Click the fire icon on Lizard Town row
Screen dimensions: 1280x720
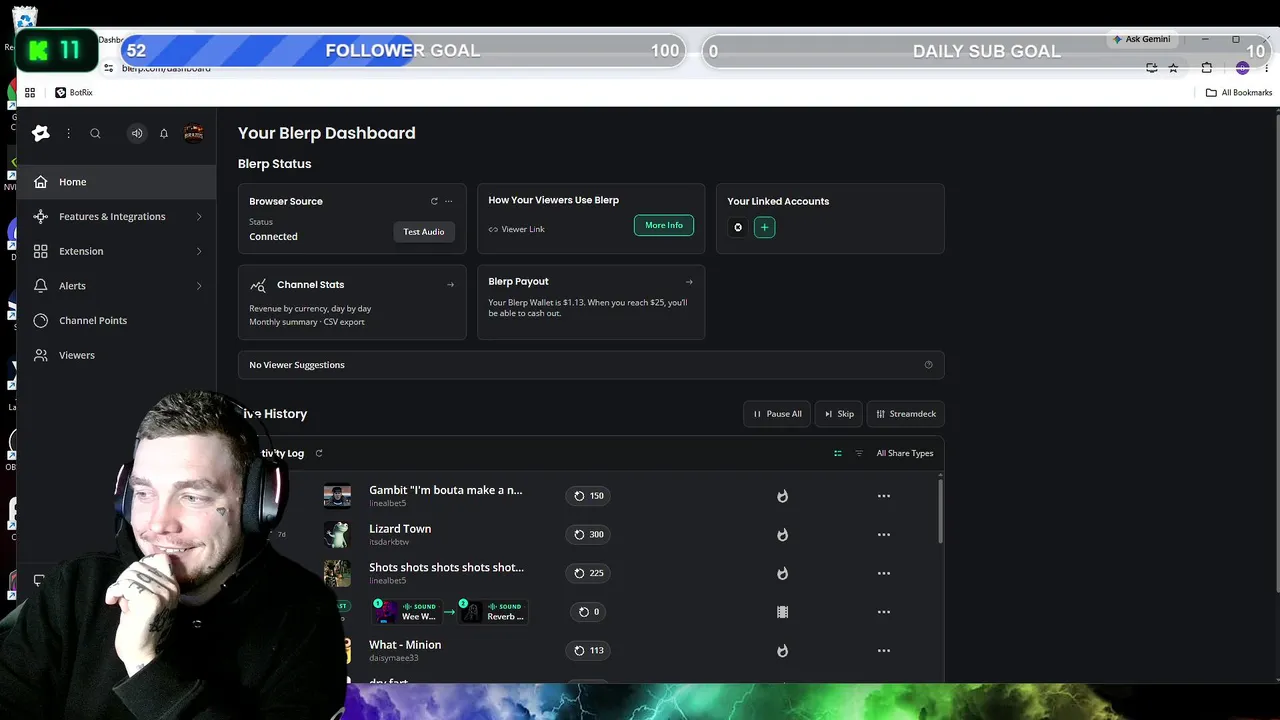pyautogui.click(x=782, y=535)
